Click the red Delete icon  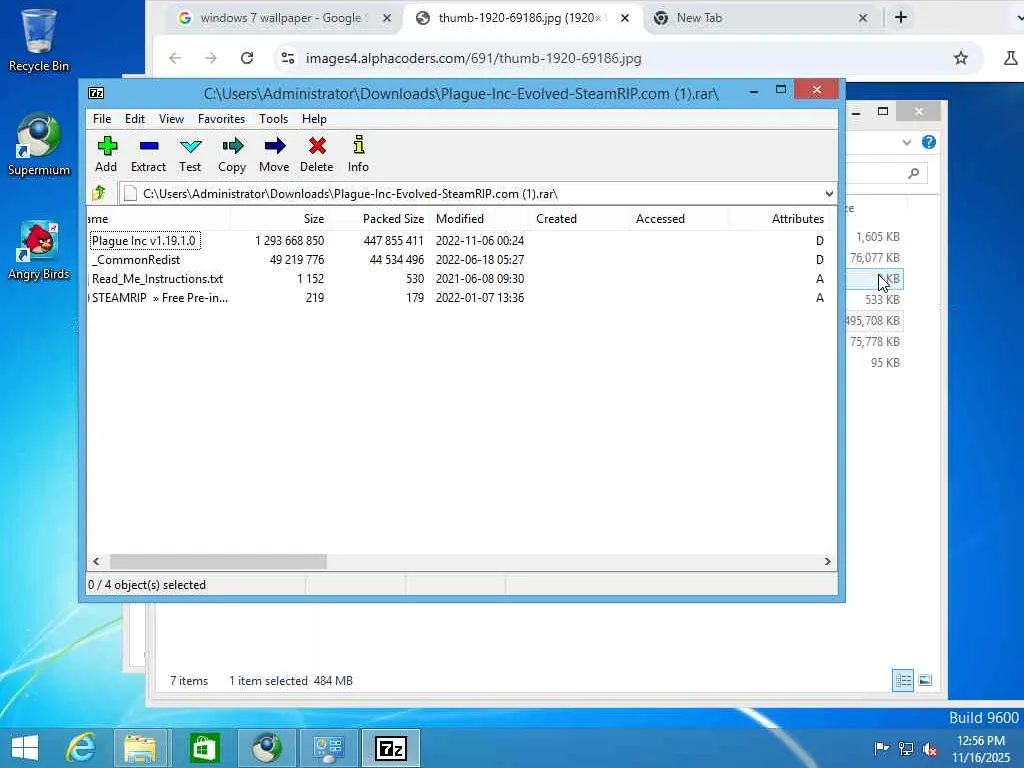pos(317,154)
